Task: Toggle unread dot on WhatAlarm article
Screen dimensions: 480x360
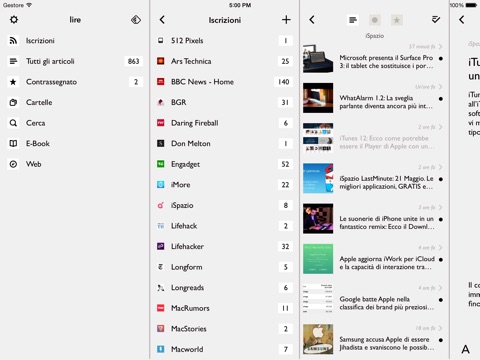Action: [441, 99]
